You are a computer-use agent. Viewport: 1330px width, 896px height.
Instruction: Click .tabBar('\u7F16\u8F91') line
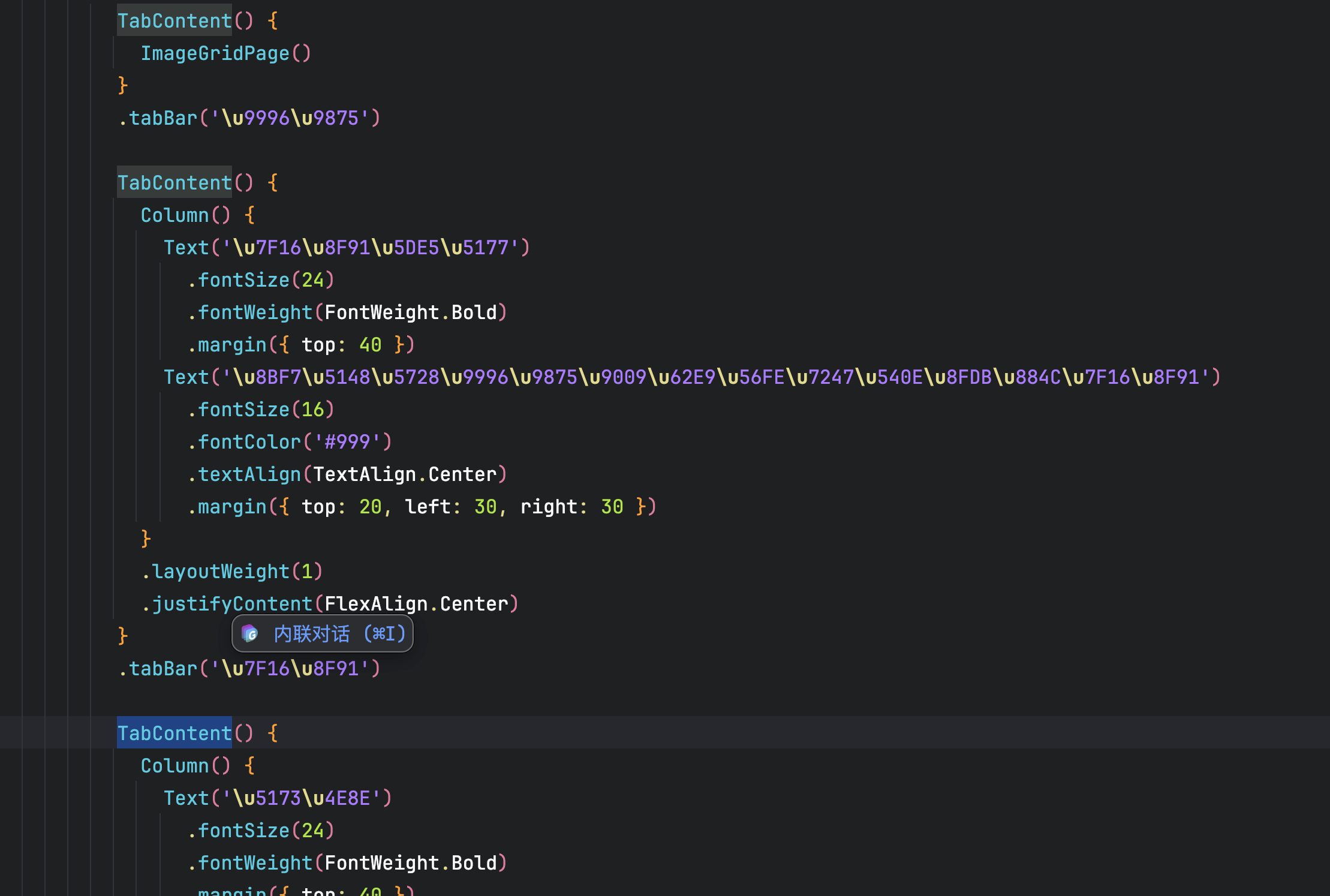[x=249, y=669]
